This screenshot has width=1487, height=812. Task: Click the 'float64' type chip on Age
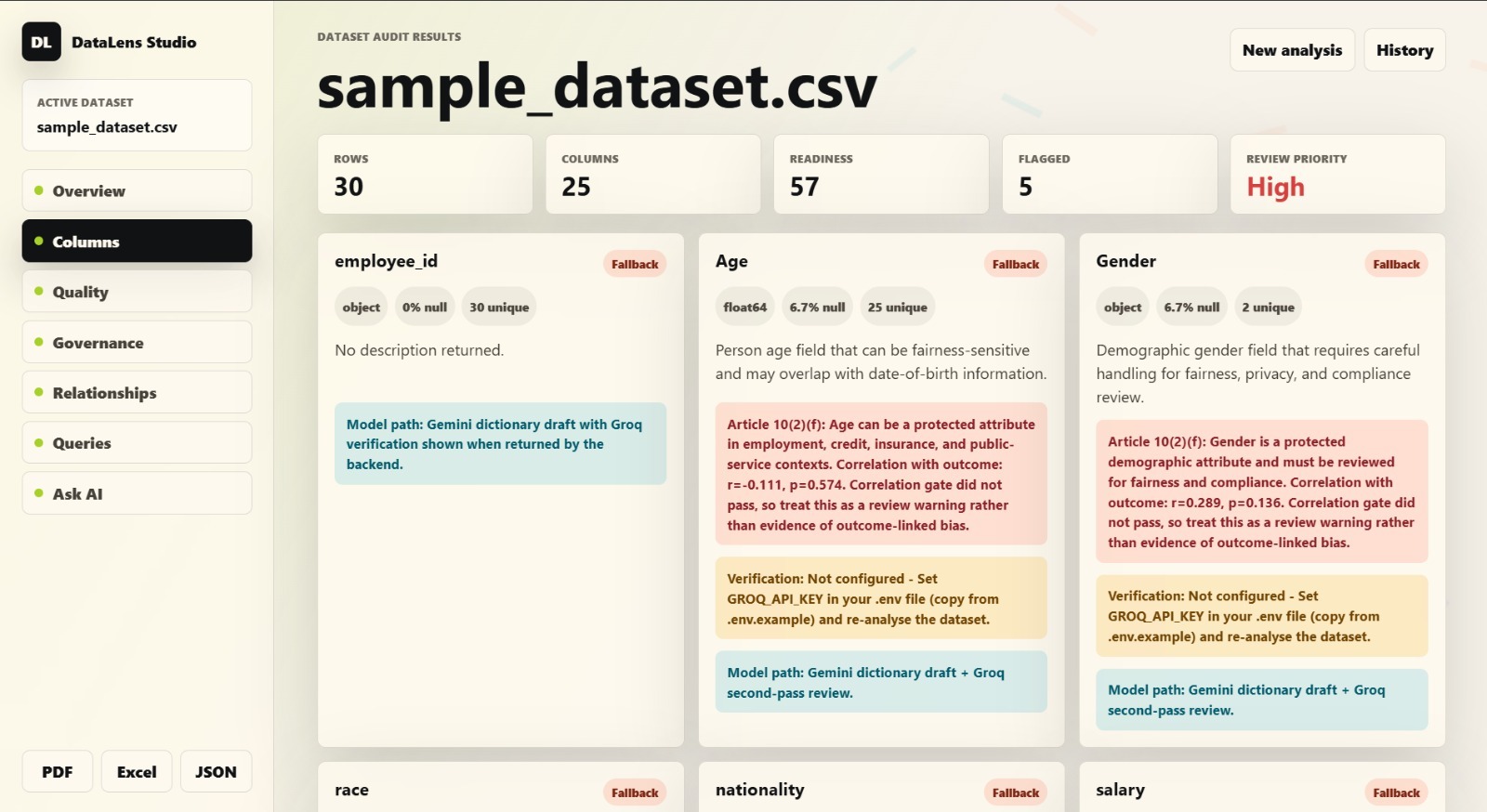click(x=745, y=308)
